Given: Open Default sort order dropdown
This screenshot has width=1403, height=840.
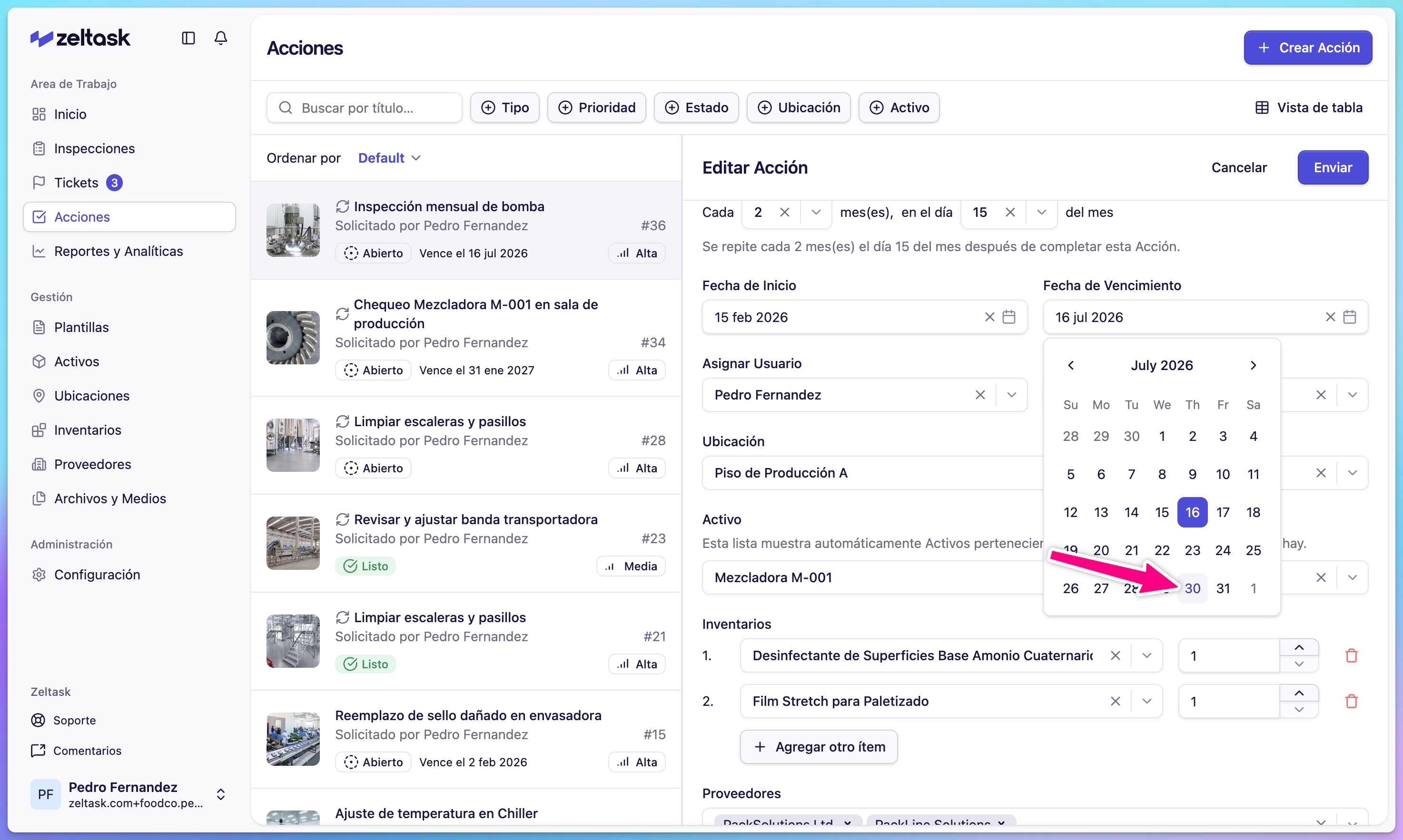Looking at the screenshot, I should coord(389,158).
